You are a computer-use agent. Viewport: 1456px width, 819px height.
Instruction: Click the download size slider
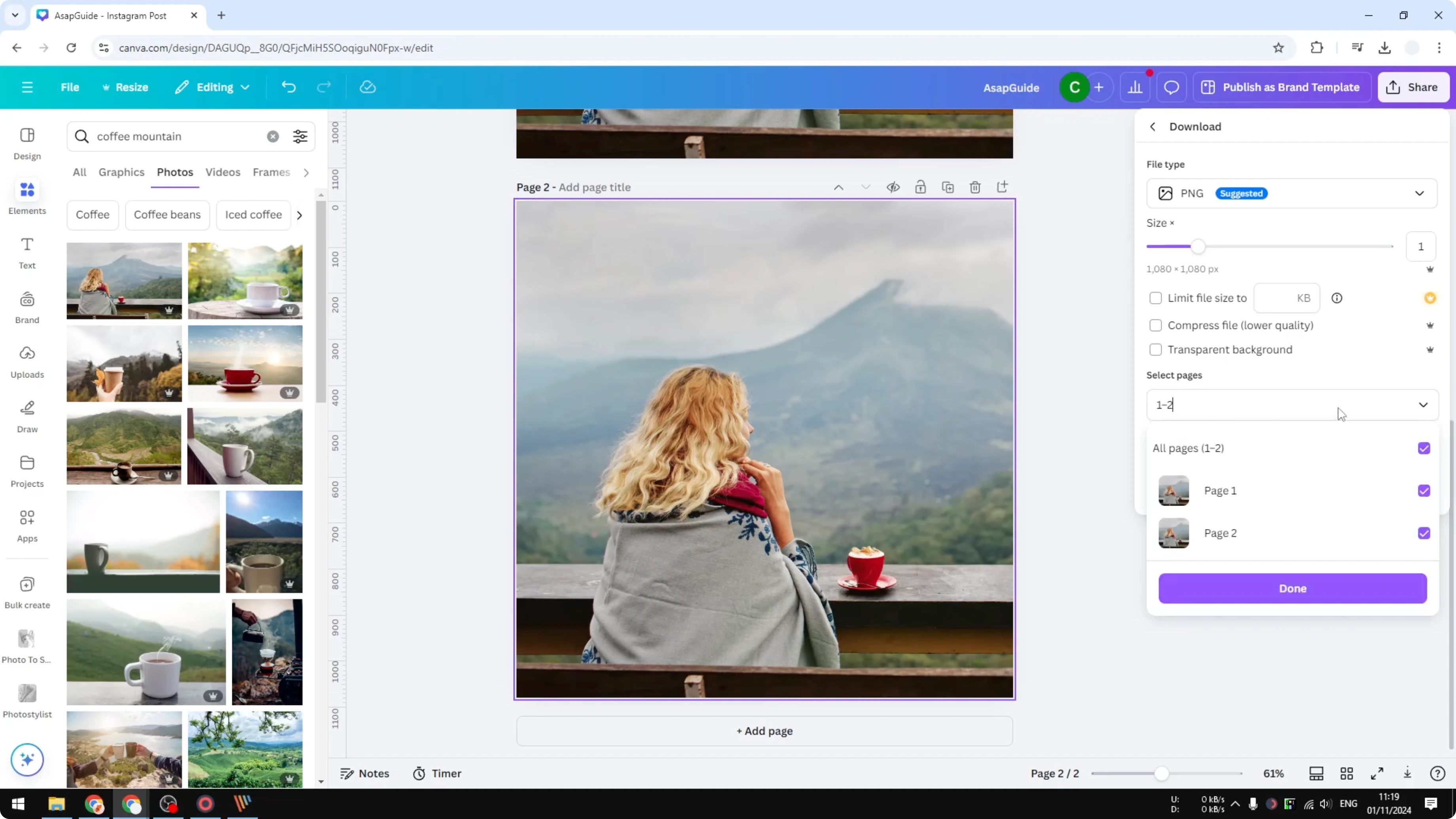[x=1198, y=246]
